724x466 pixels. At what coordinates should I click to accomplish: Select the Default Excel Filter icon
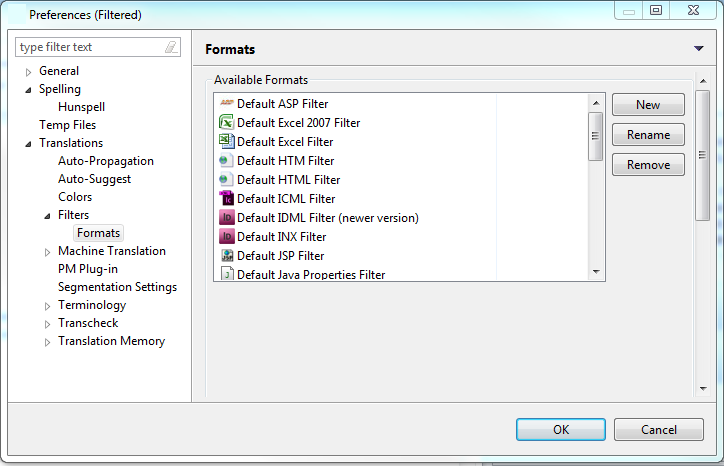226,141
